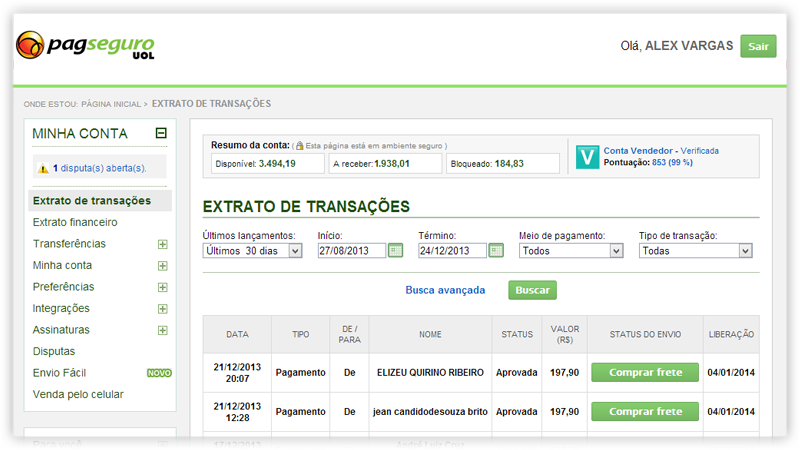Click the Início date input field
800x450 pixels.
coord(351,251)
